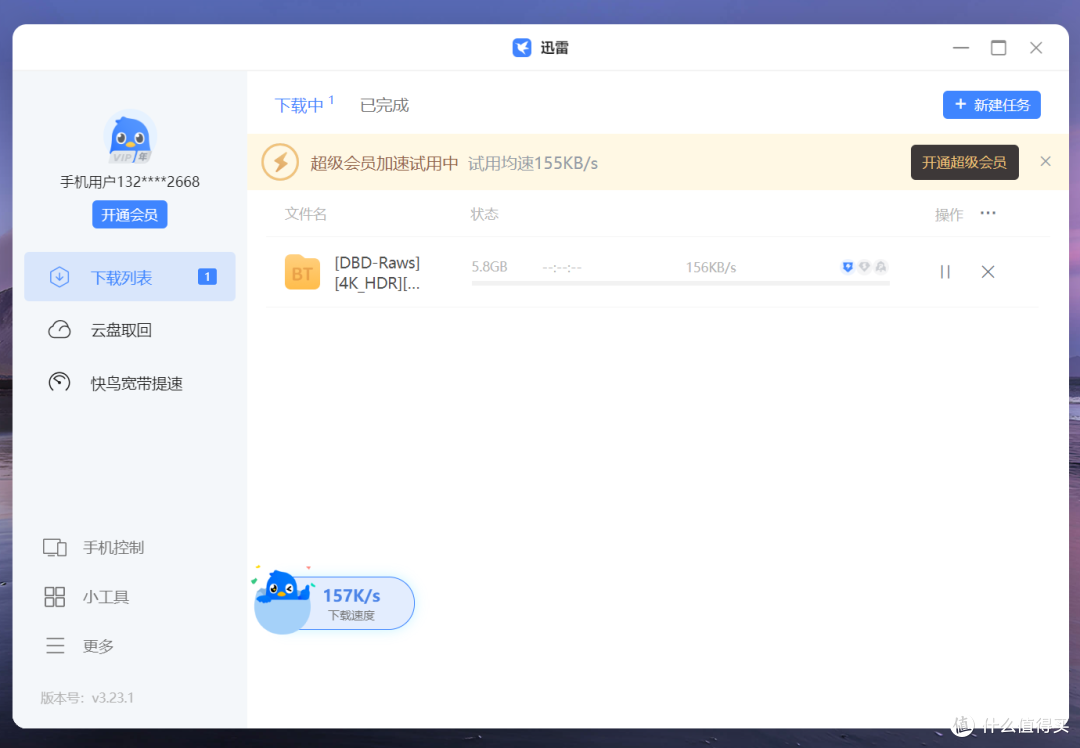This screenshot has width=1080, height=748.
Task: Click the 5.8GB file size value
Action: pos(489,267)
